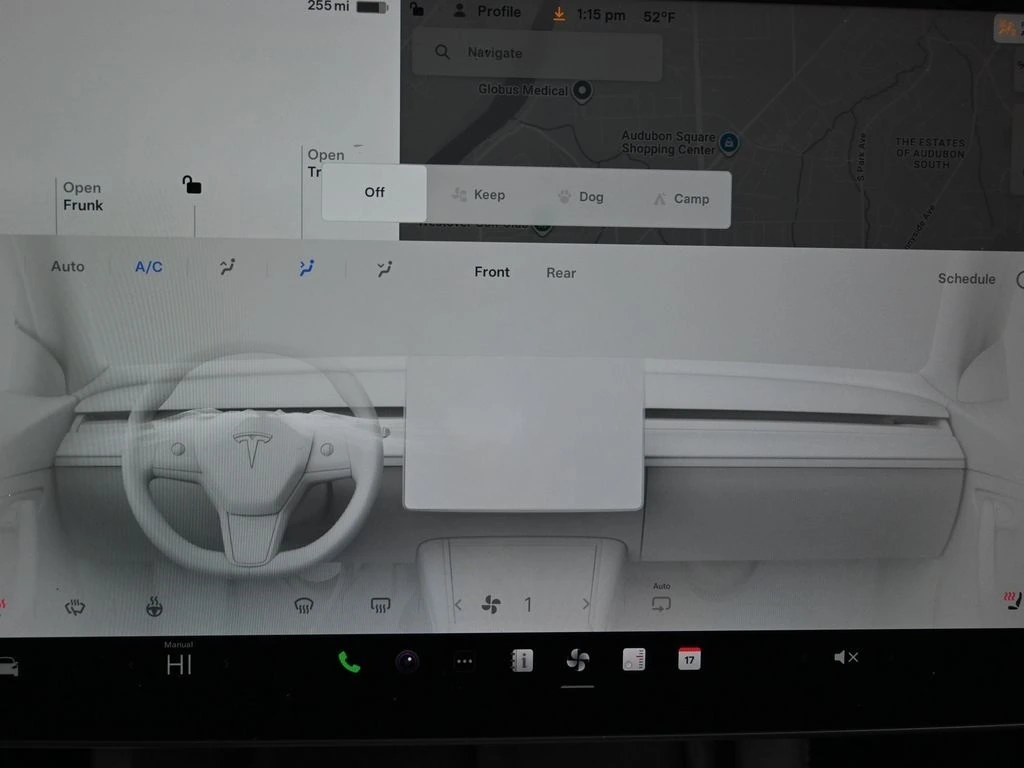Turn on the front windshield defrost
Image resolution: width=1024 pixels, height=768 pixels.
click(x=304, y=605)
